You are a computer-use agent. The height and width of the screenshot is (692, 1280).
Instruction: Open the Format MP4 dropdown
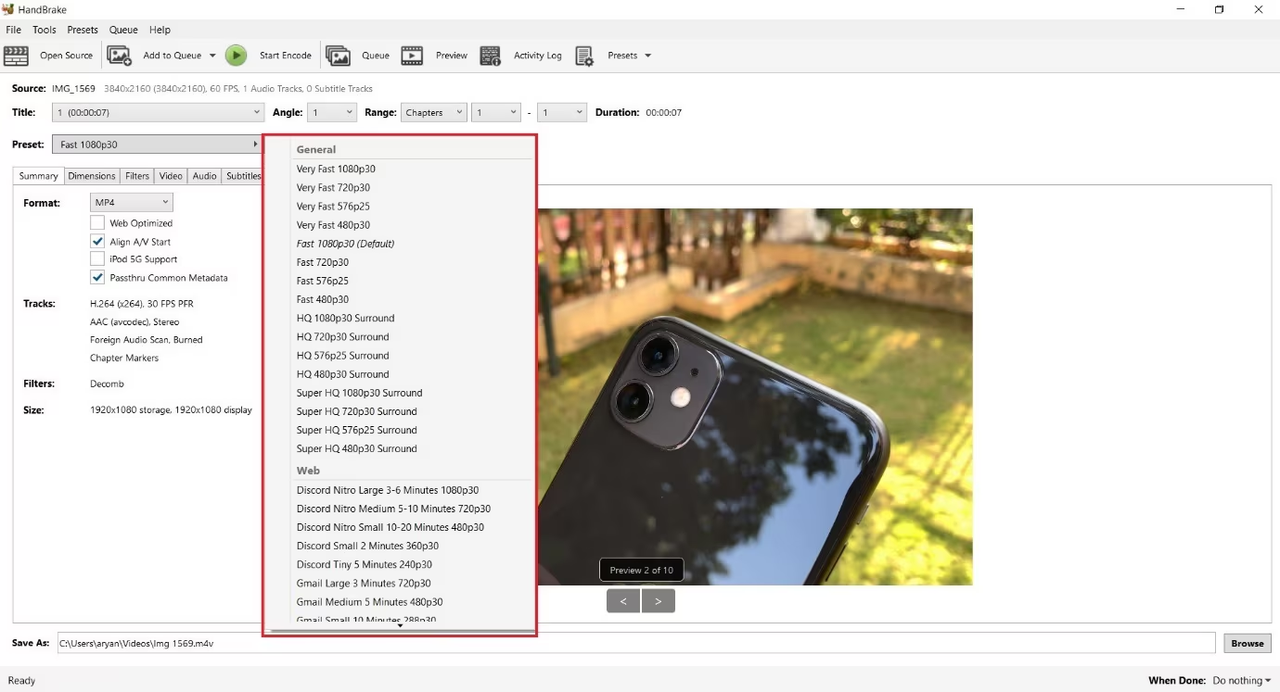click(132, 203)
